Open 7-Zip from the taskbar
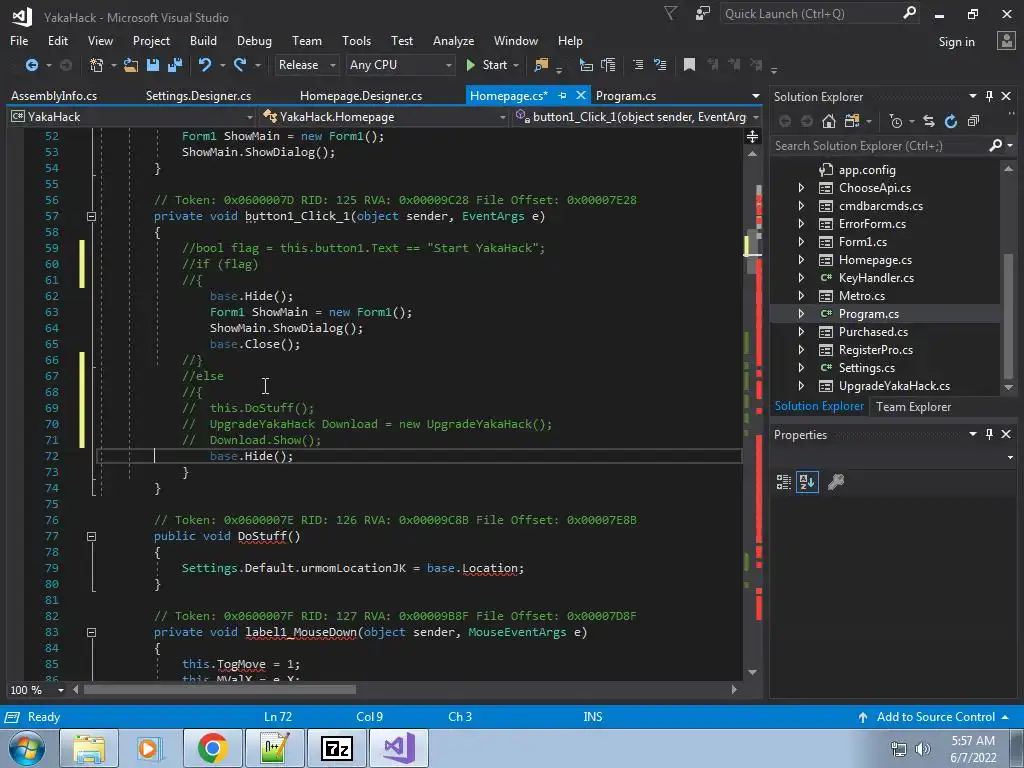 tap(337, 748)
